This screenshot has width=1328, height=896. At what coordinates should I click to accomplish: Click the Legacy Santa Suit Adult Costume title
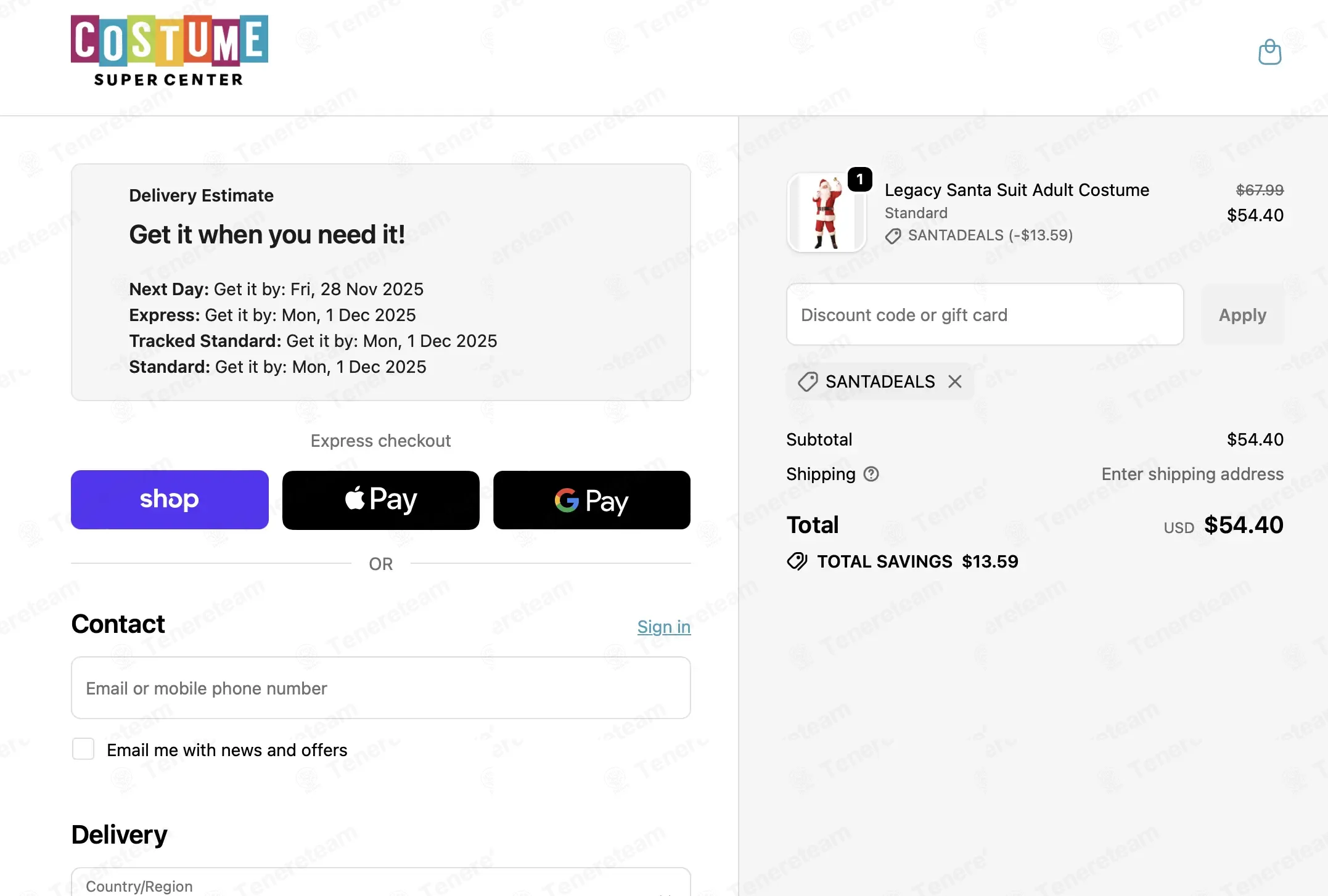pyautogui.click(x=1017, y=190)
